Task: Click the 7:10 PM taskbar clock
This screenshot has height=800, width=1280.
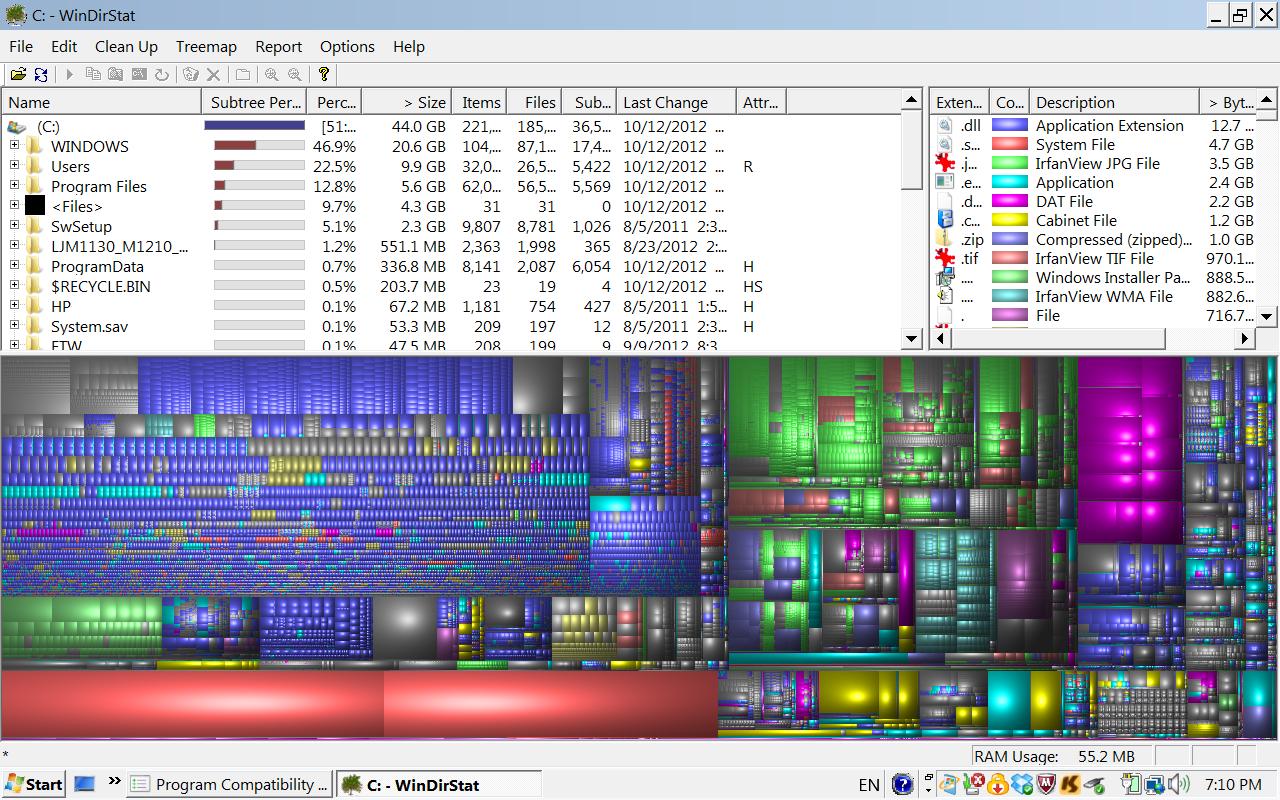Action: tap(1233, 785)
